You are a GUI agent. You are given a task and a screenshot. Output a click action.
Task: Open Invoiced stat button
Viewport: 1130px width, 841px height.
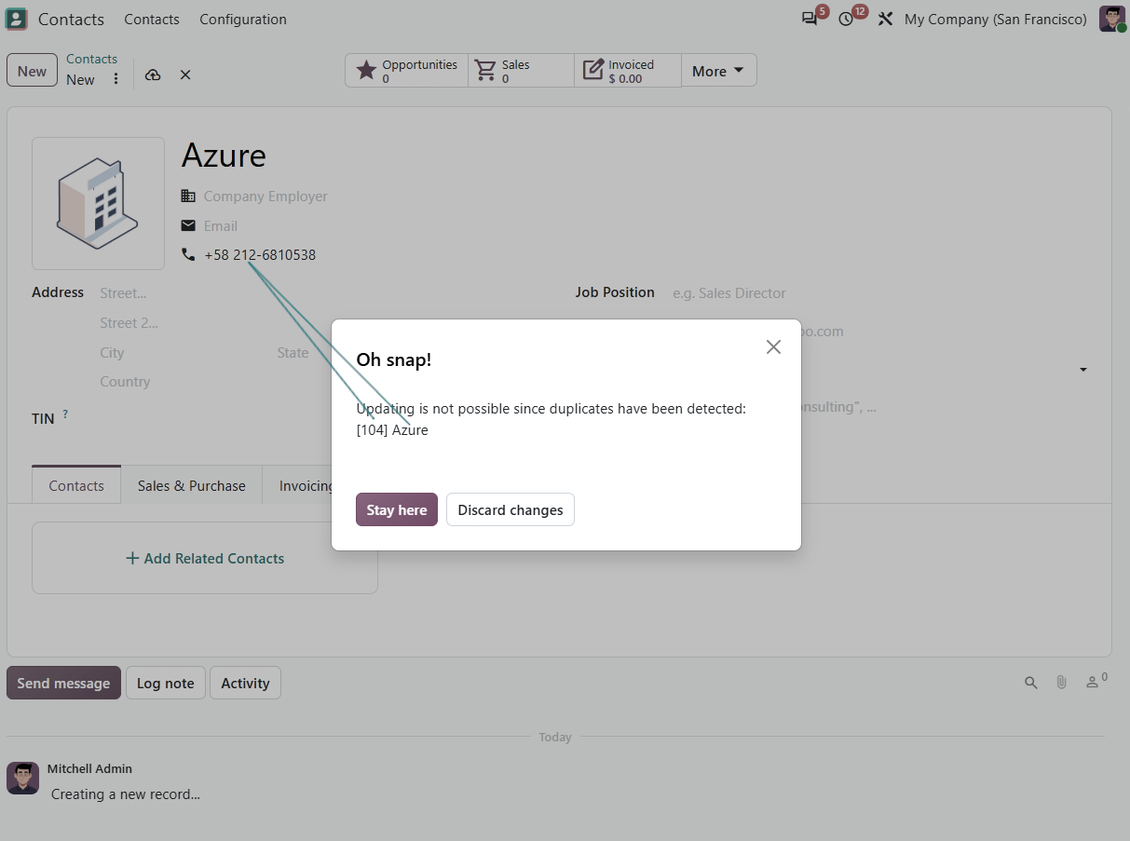point(628,71)
